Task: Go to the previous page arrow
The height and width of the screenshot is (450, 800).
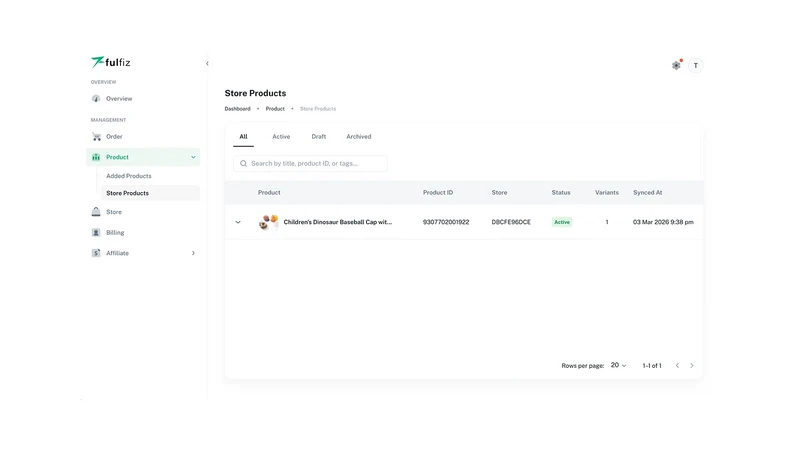Action: tap(677, 365)
